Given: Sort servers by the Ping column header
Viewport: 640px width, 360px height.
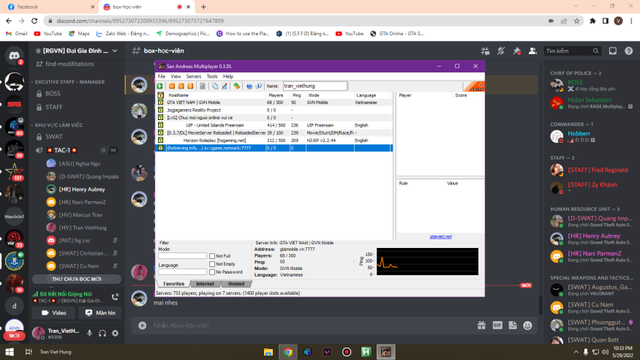Looking at the screenshot, I should pyautogui.click(x=297, y=96).
